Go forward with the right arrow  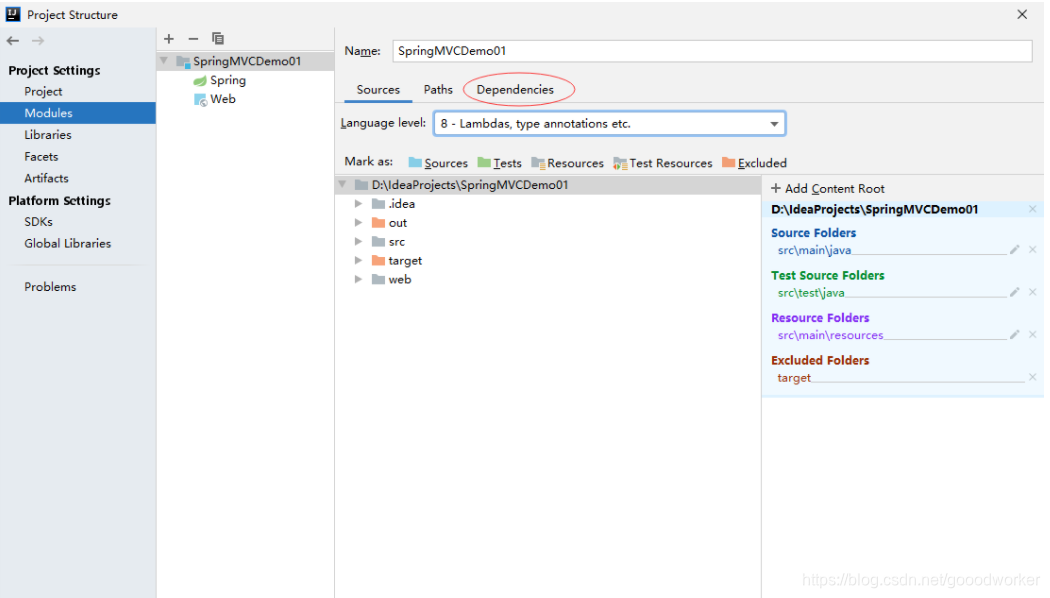[38, 41]
